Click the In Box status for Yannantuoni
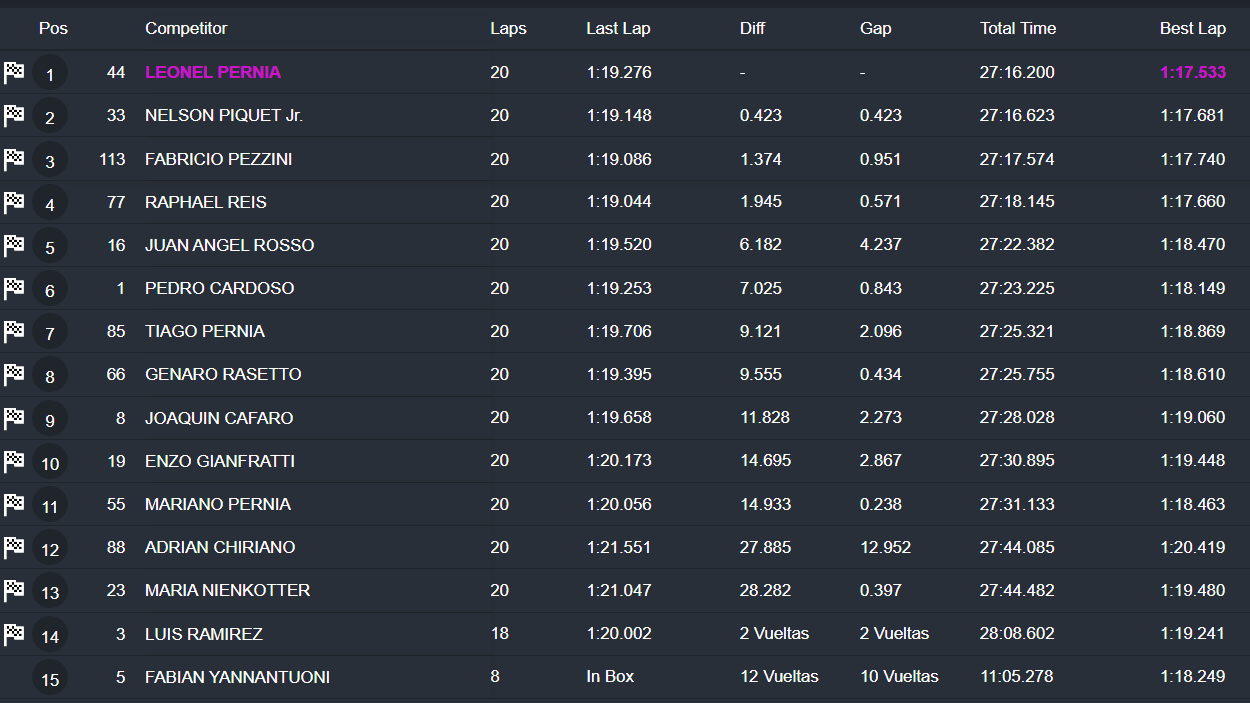Screen dimensions: 1250x703 point(610,676)
